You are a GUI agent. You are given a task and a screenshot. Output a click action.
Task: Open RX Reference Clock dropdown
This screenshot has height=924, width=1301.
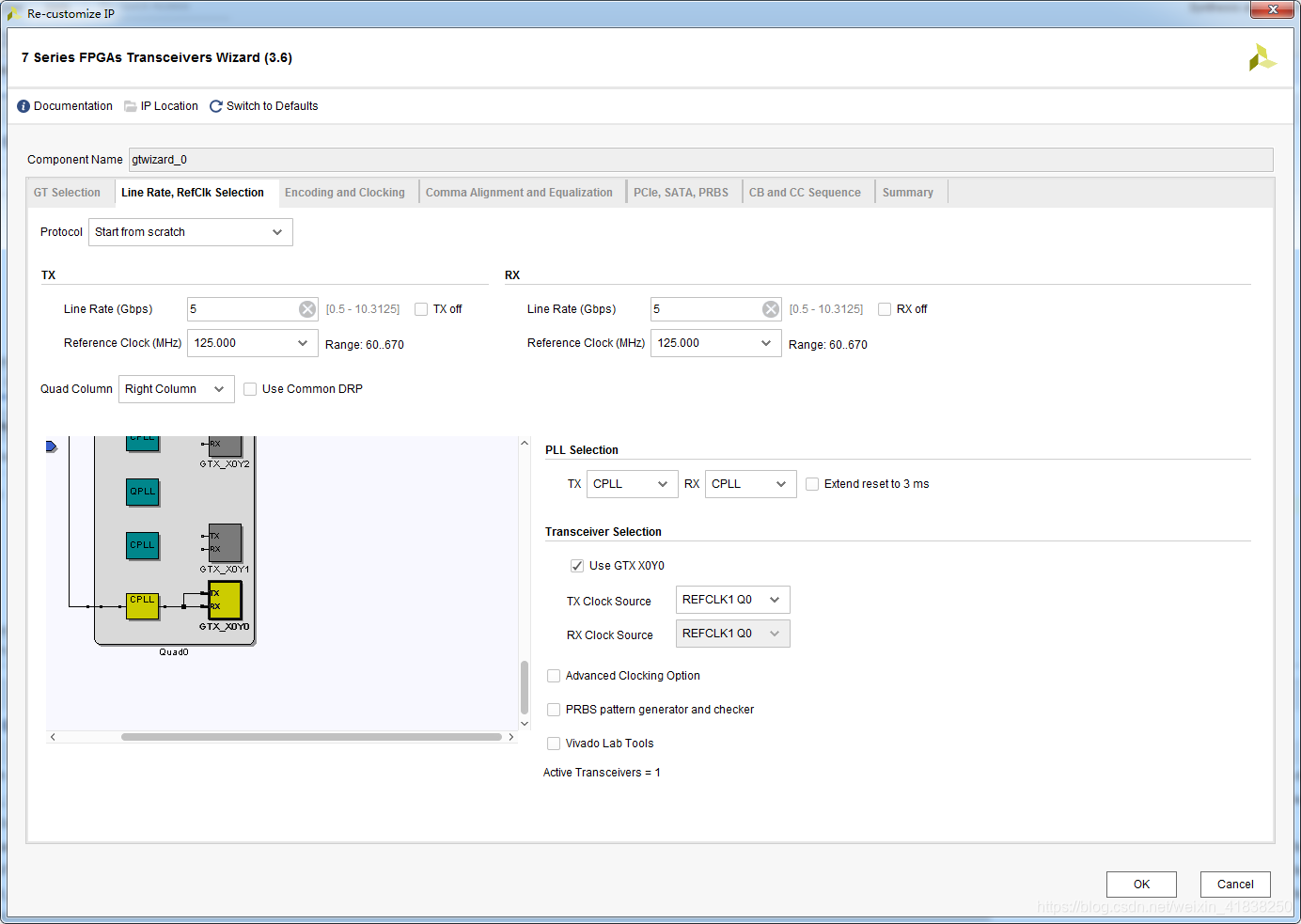pyautogui.click(x=716, y=343)
